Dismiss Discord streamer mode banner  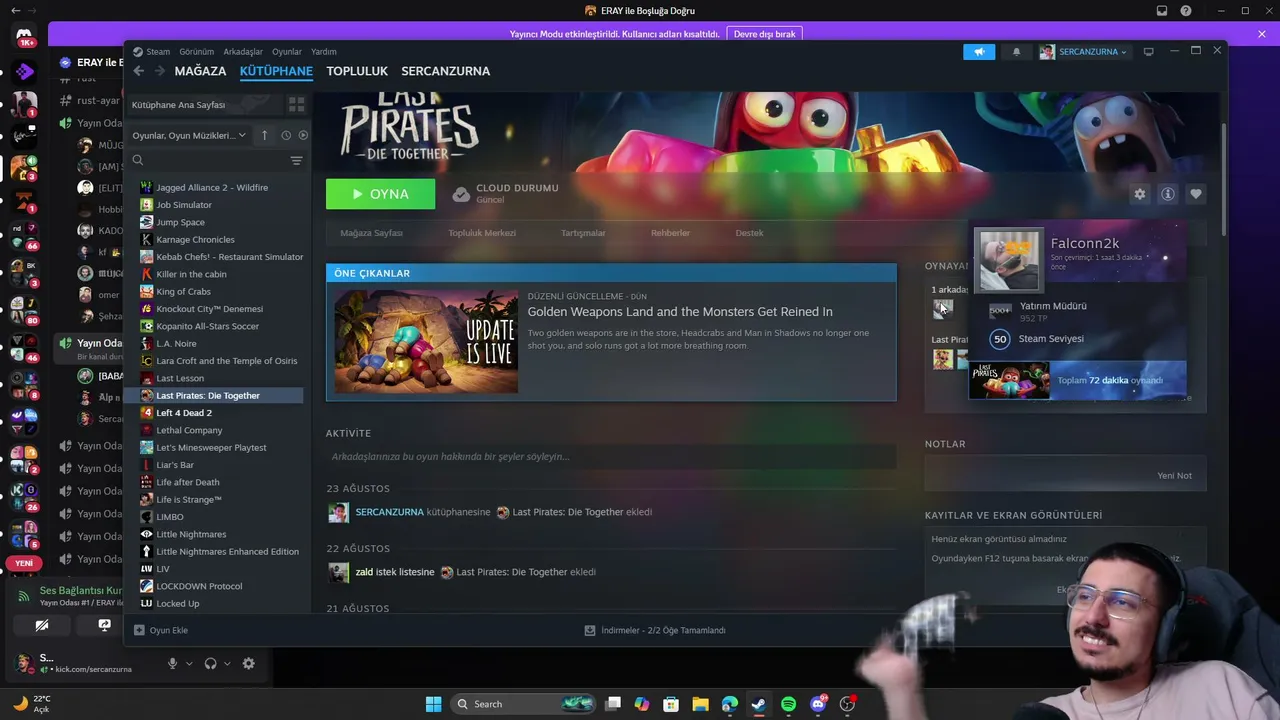click(x=1262, y=34)
